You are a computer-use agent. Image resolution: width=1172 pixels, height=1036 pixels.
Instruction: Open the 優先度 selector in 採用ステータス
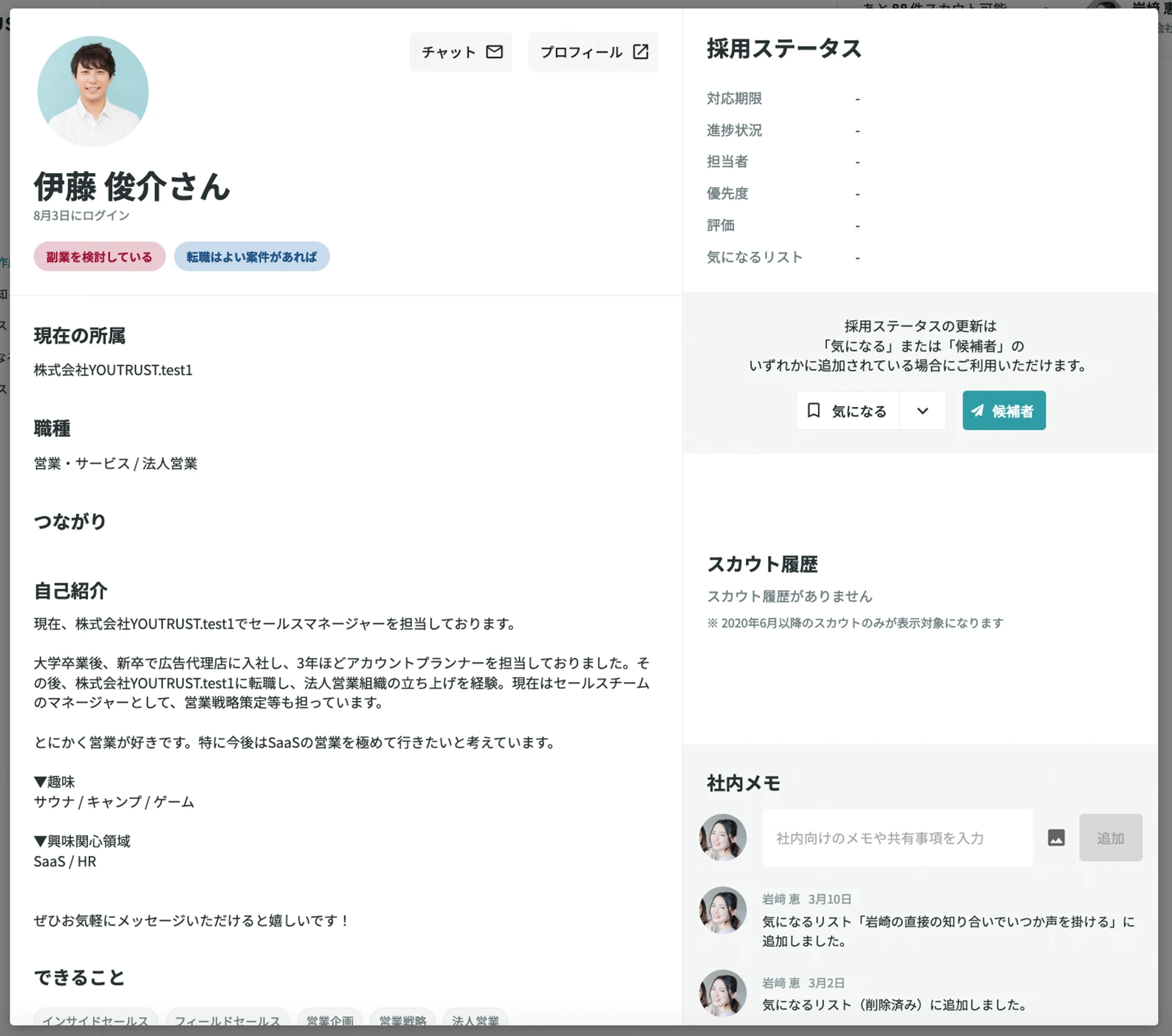(x=857, y=193)
